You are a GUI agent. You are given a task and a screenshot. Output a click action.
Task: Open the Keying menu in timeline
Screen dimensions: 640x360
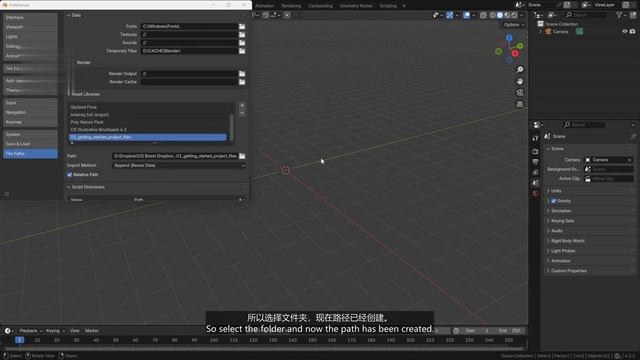pyautogui.click(x=55, y=331)
